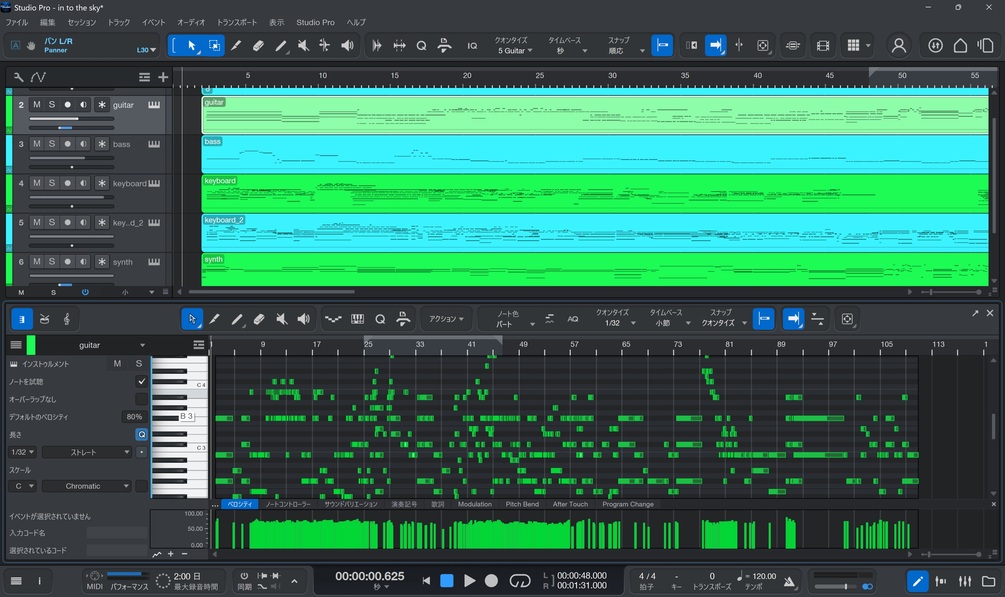Return to zero rewind button

[426, 581]
